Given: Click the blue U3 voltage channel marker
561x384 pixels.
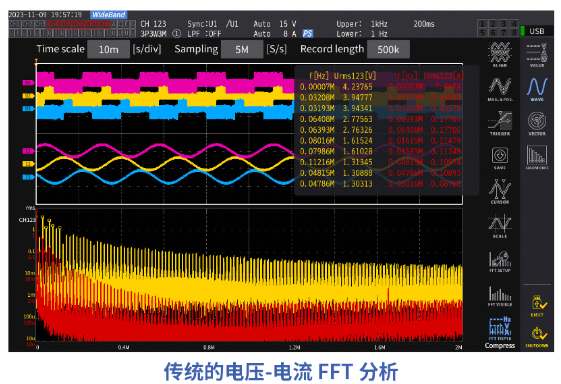Looking at the screenshot, I should [x=28, y=108].
